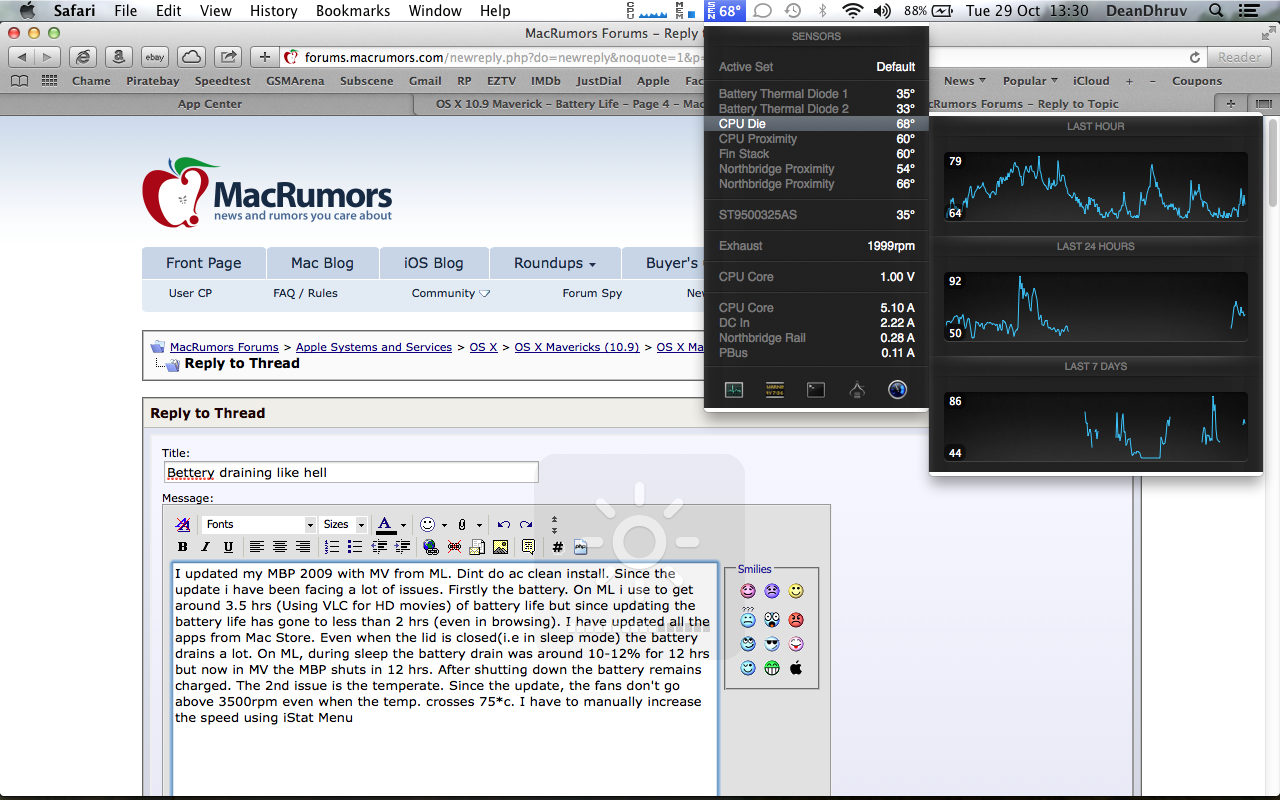Open the Sizes dropdown in editor
Viewport: 1280px width, 800px height.
(x=343, y=524)
